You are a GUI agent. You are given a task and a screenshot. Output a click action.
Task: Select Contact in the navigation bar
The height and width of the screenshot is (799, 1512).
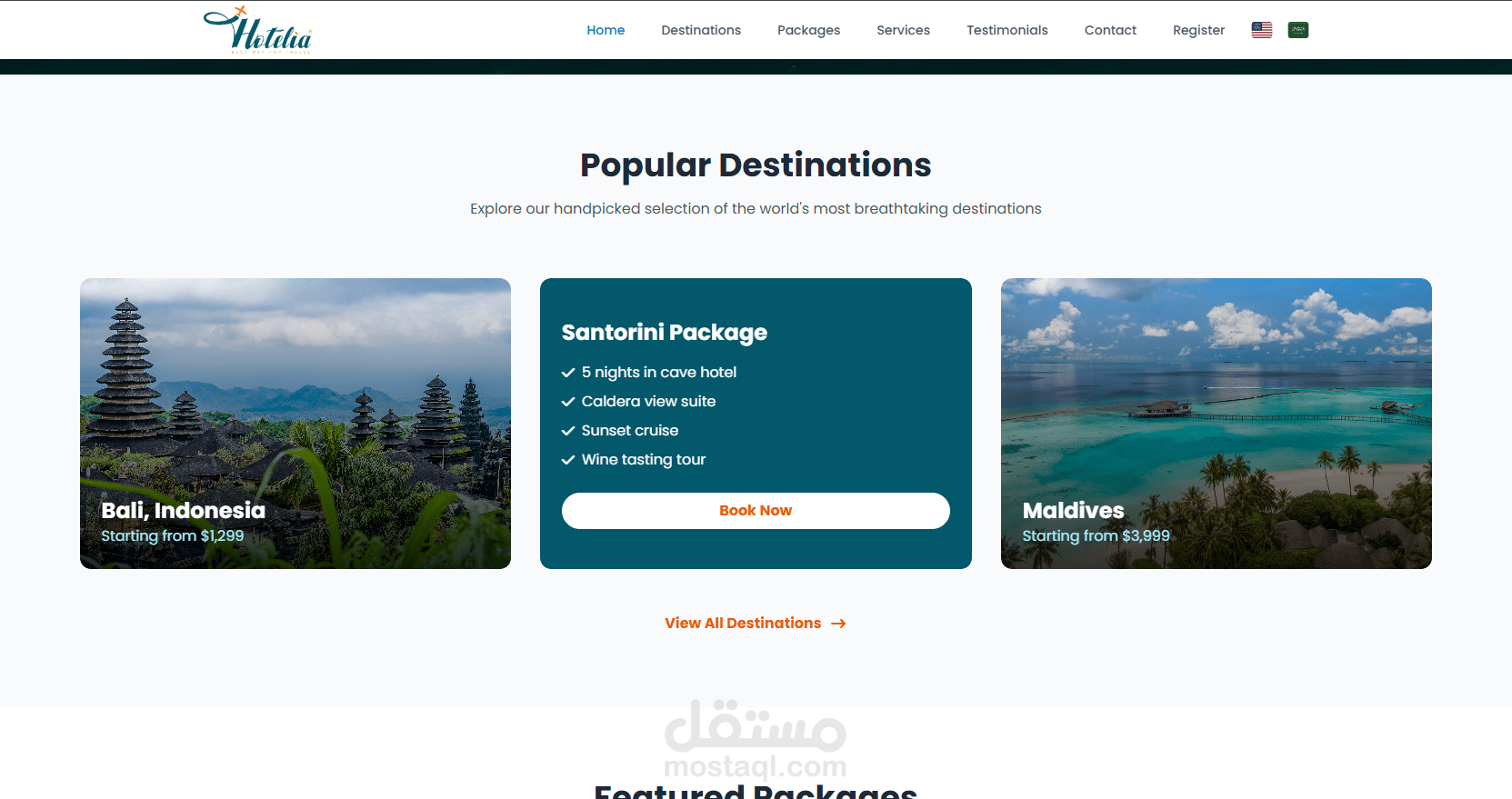1110,30
